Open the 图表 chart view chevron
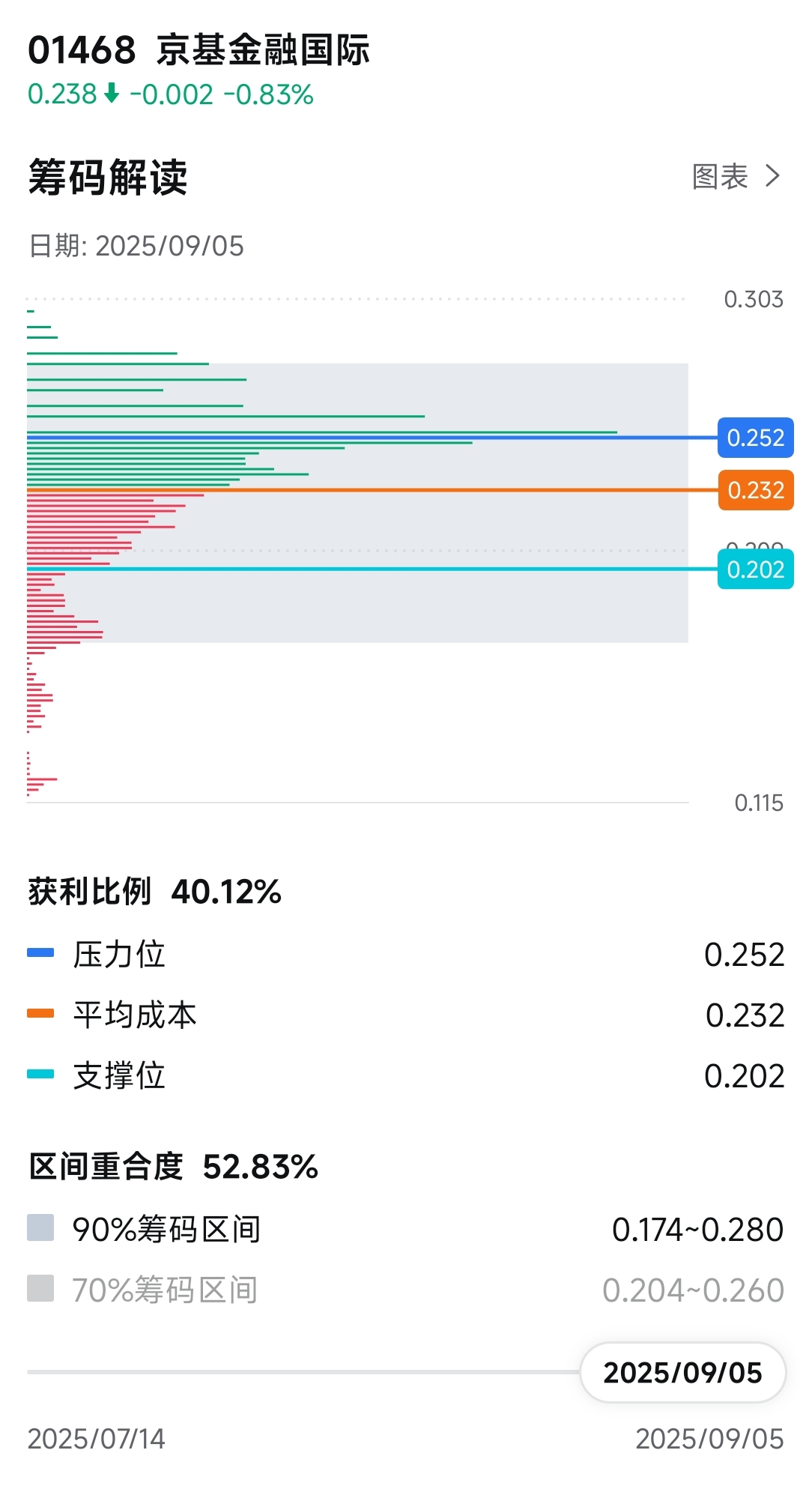The width and height of the screenshot is (812, 1492). (x=773, y=176)
